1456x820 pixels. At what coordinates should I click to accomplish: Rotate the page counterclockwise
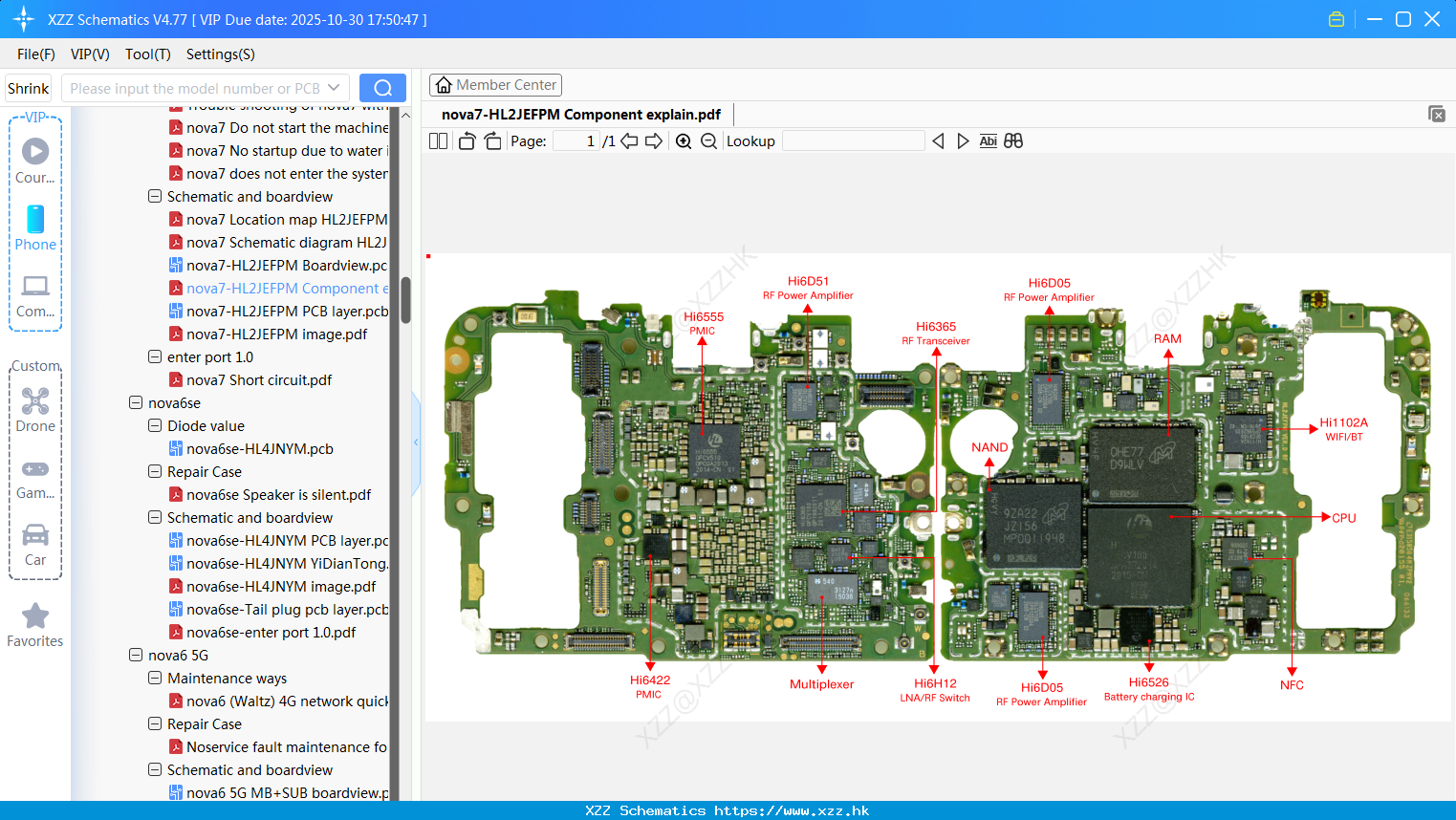tap(466, 140)
